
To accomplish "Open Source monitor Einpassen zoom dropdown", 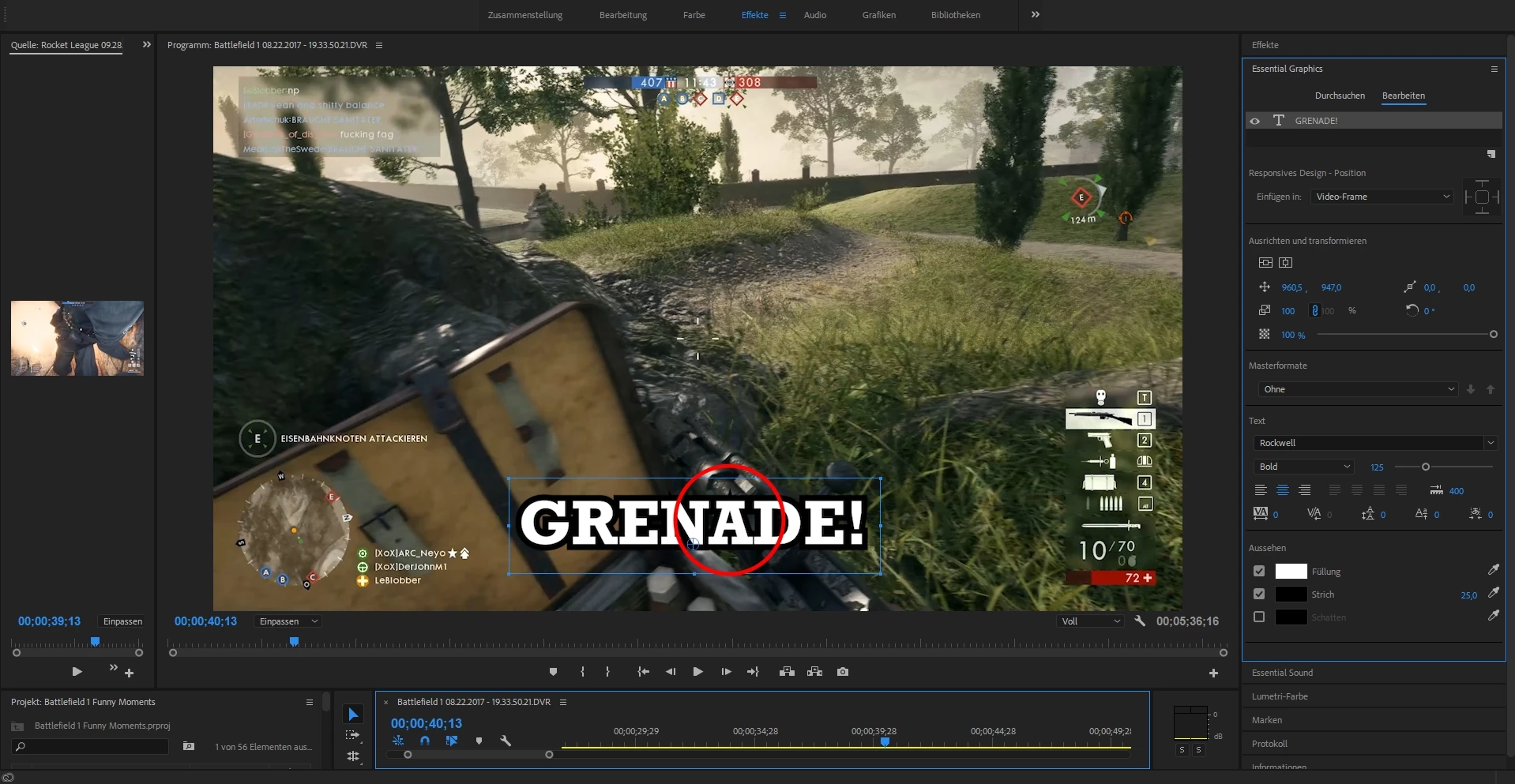I will point(122,621).
